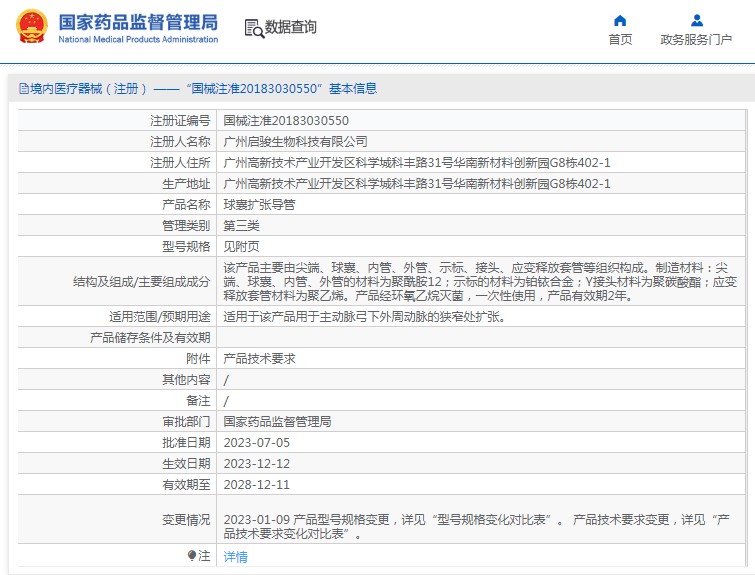Click the 产品储存条件及有效期 label

coord(150,338)
